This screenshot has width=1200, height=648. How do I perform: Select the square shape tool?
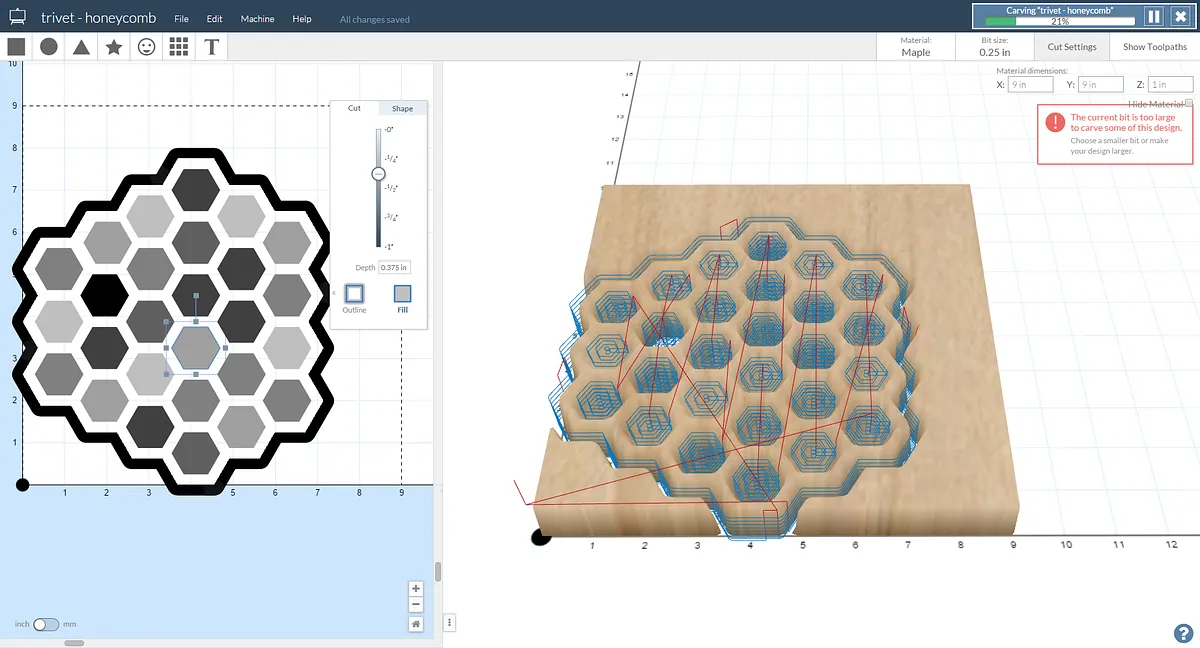point(16,47)
